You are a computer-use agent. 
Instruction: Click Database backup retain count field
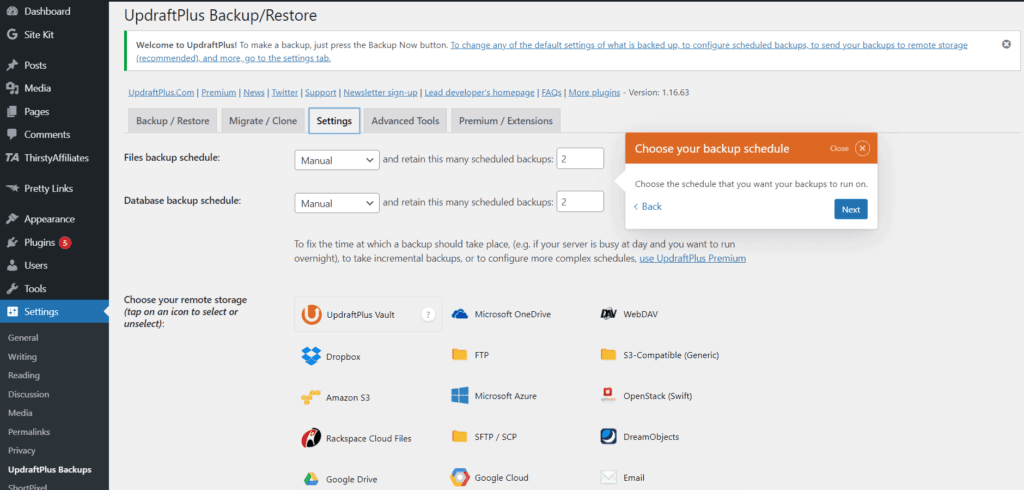[580, 202]
